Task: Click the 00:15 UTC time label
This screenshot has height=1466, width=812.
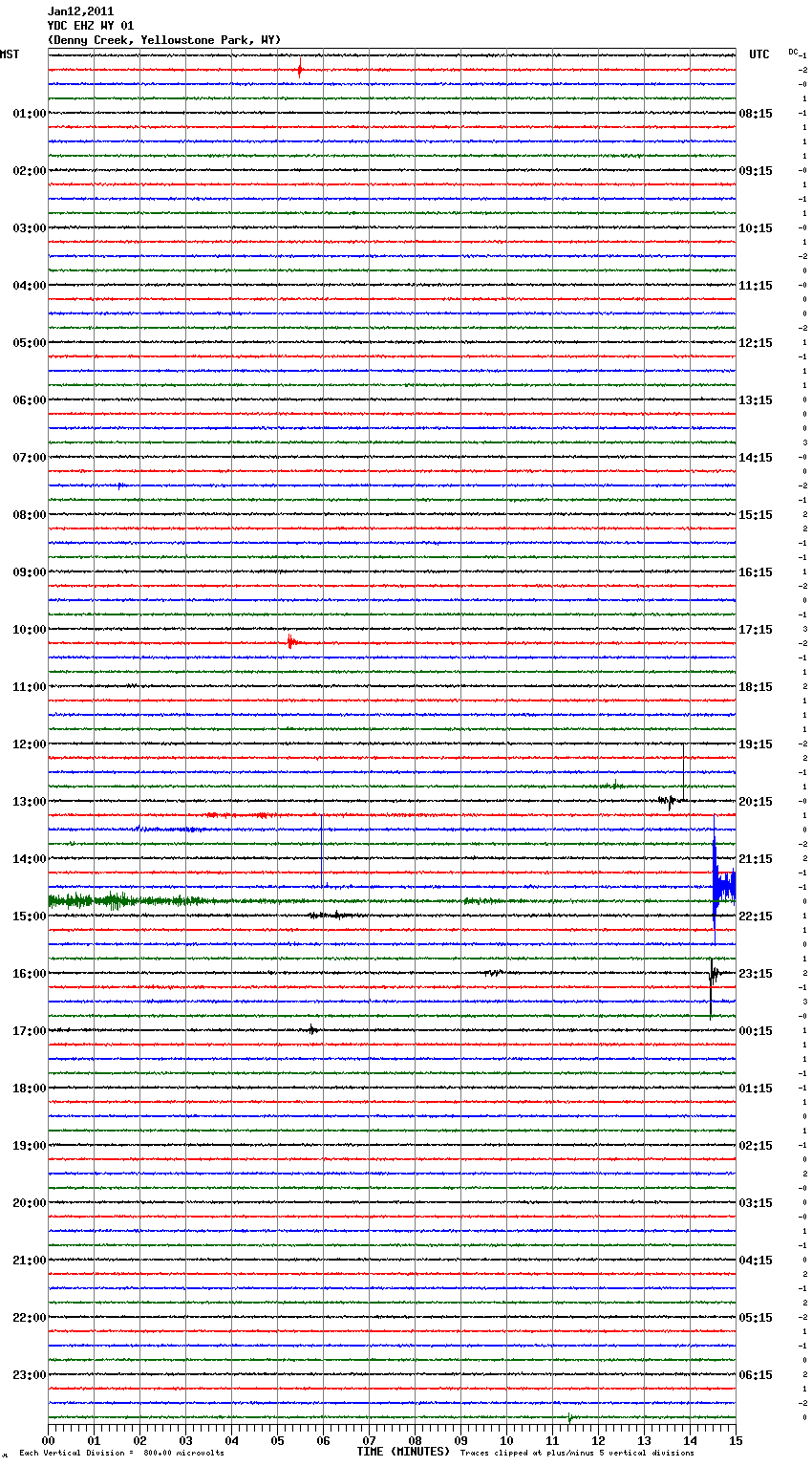Action: pyautogui.click(x=756, y=1030)
